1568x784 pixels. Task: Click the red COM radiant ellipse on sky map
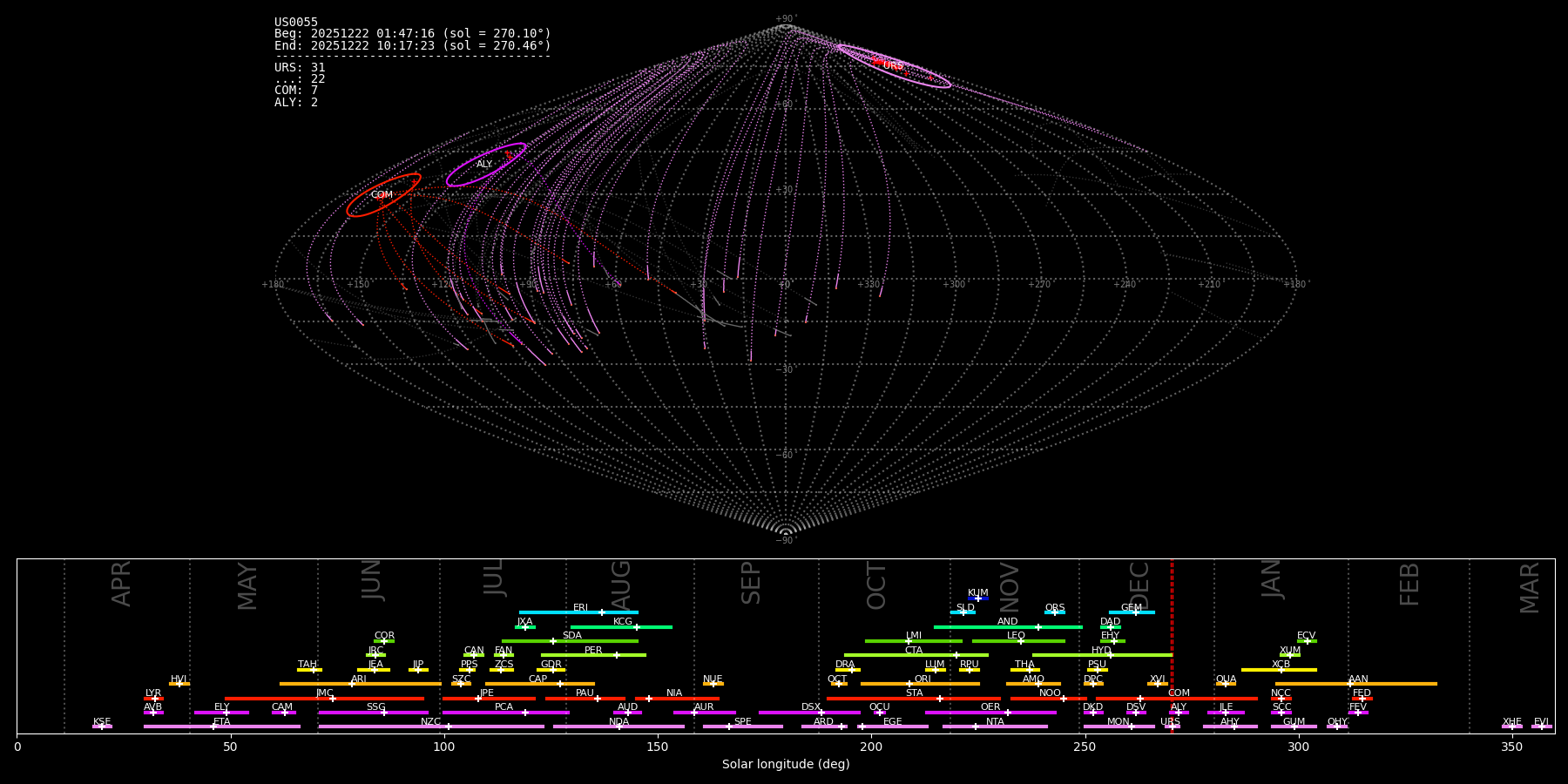(383, 195)
